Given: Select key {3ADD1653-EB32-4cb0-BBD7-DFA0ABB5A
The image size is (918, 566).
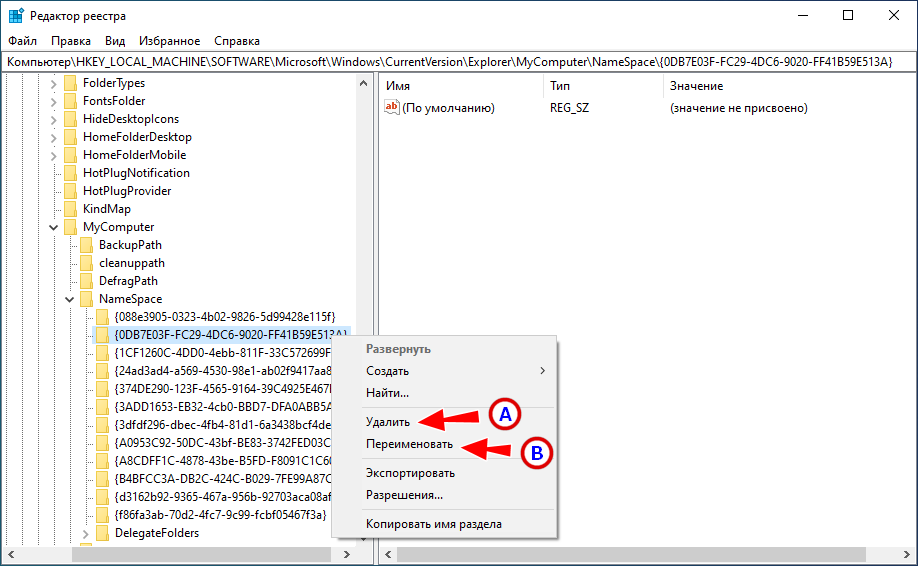Looking at the screenshot, I should pyautogui.click(x=222, y=407).
